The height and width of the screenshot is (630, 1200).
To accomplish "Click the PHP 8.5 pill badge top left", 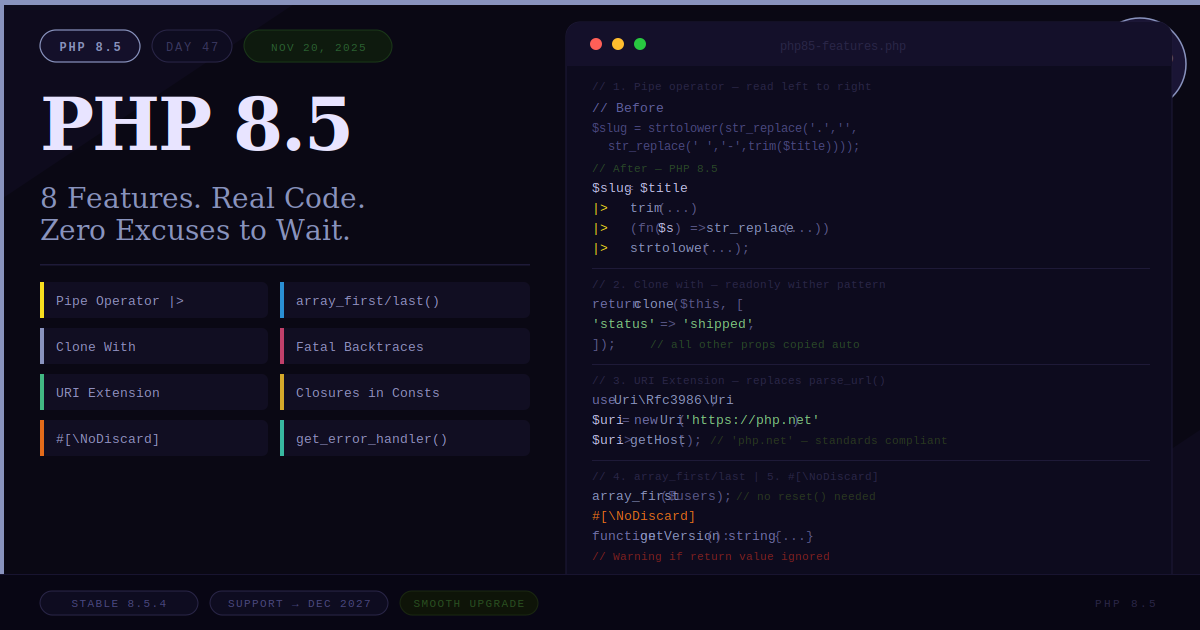I will (x=90, y=45).
